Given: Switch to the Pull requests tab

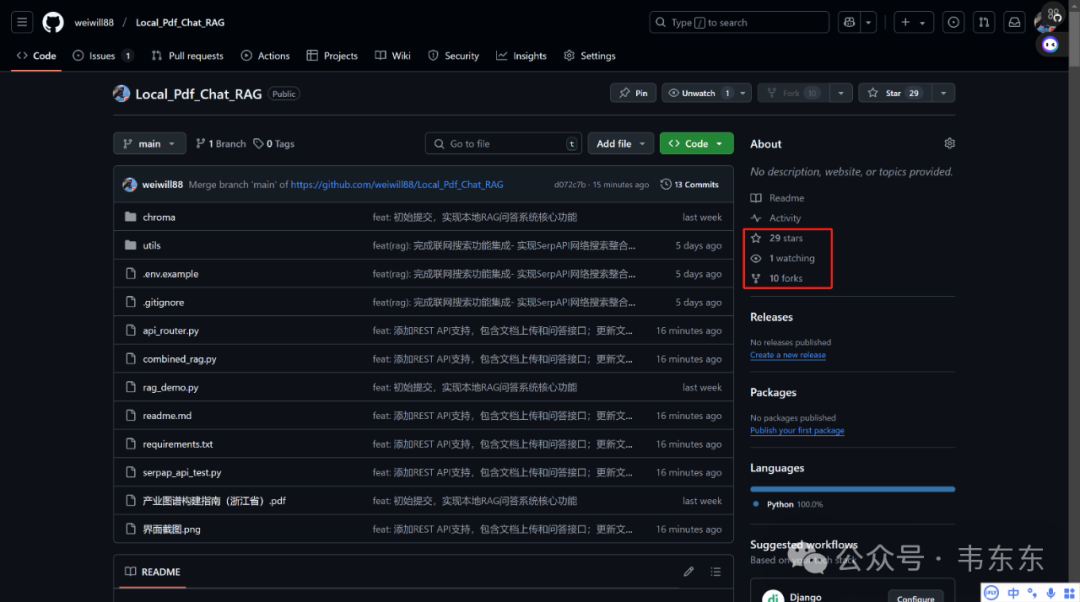Looking at the screenshot, I should [x=187, y=56].
